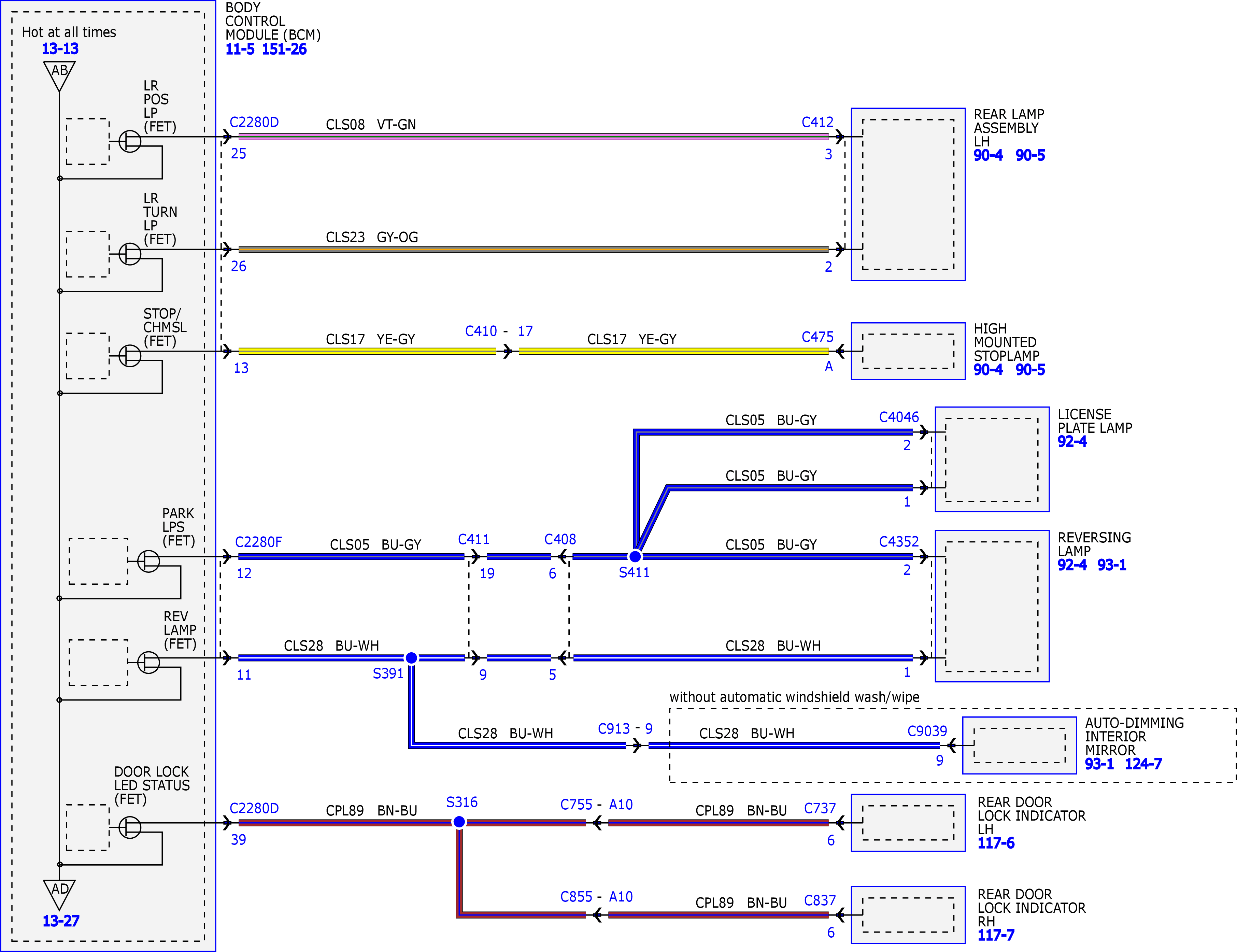
Task: Click connector label C855 - A10
Action: tap(596, 897)
